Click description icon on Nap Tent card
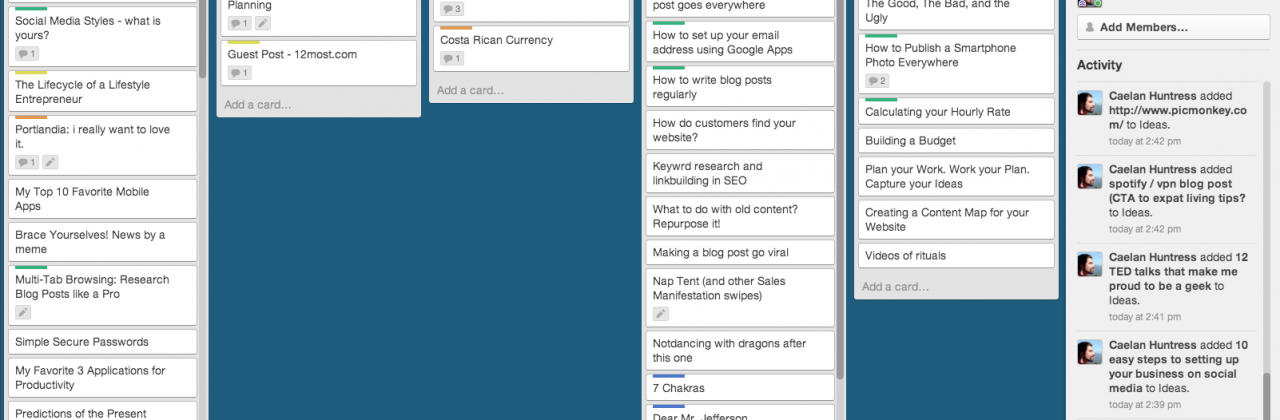1280x420 pixels. [x=660, y=314]
